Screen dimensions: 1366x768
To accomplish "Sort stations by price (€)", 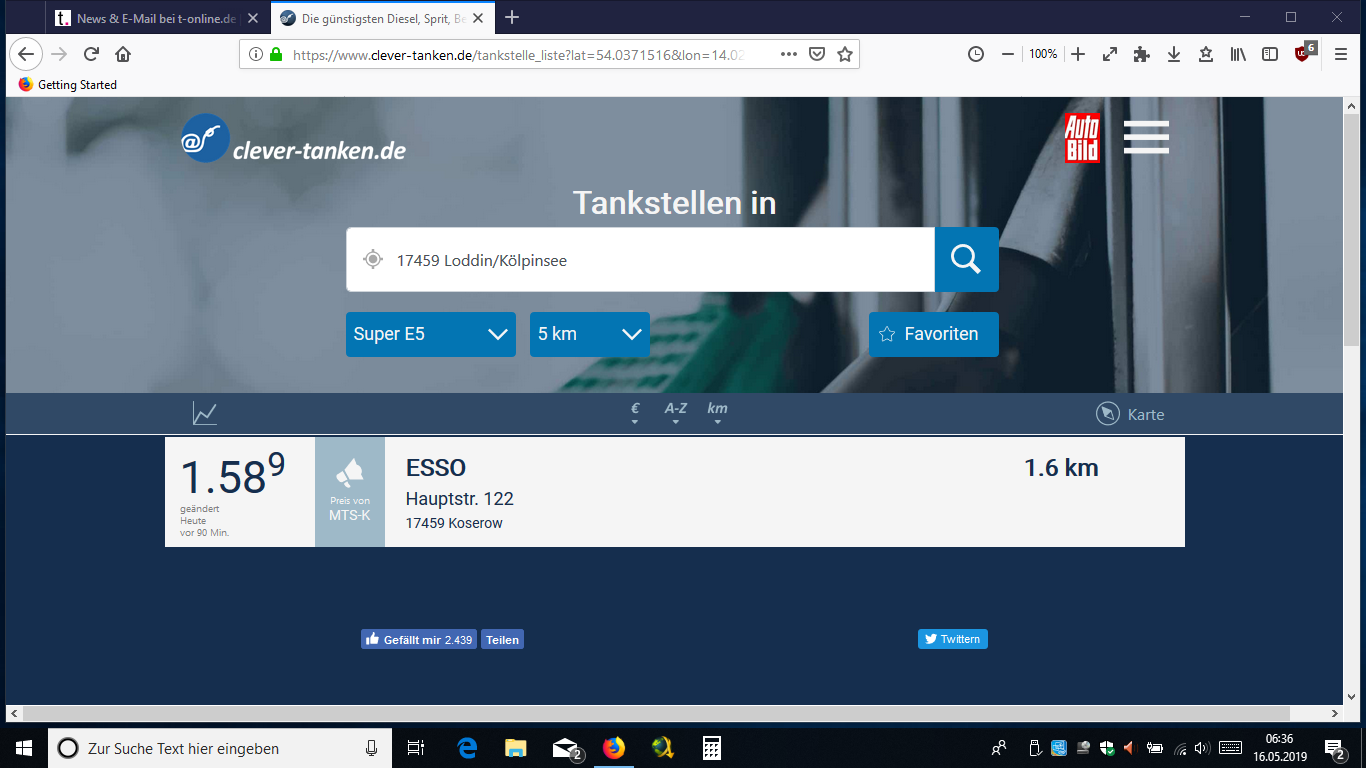I will (635, 413).
